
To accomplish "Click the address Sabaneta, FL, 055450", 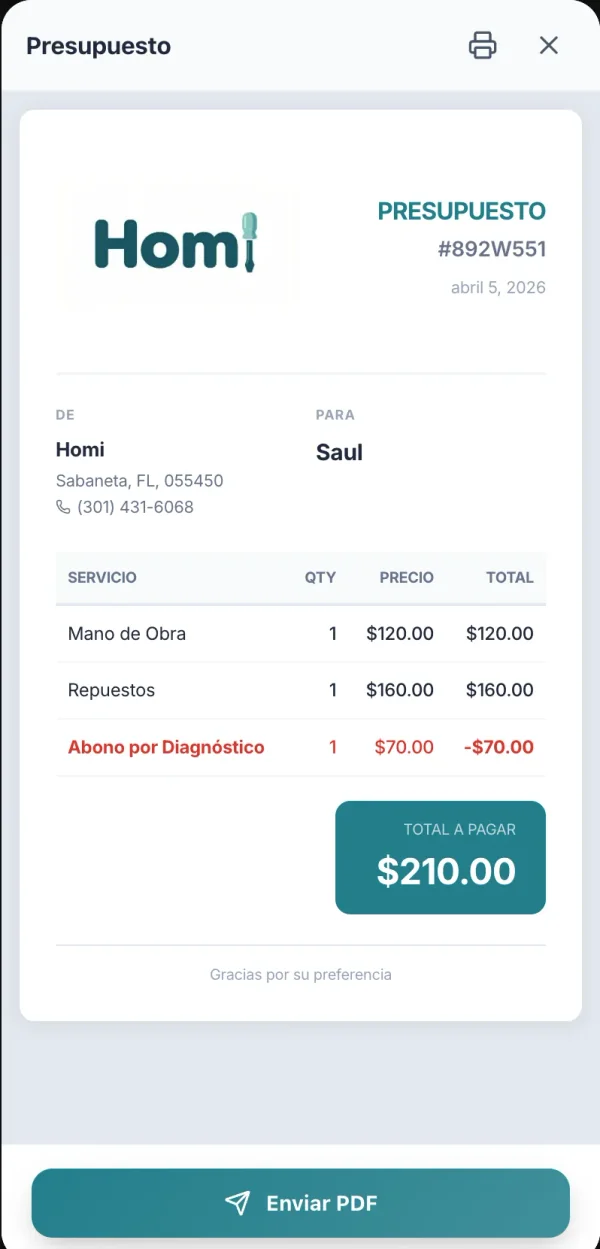I will pyautogui.click(x=139, y=481).
